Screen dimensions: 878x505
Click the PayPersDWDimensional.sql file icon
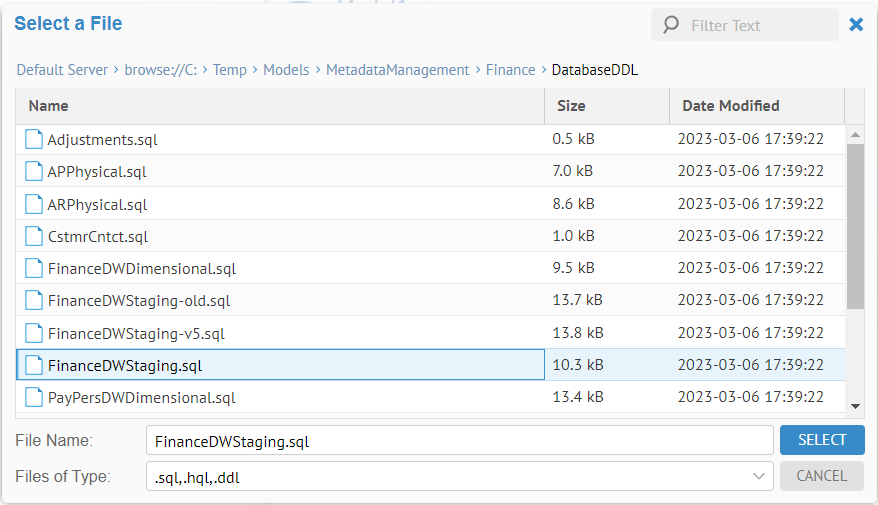(x=34, y=397)
